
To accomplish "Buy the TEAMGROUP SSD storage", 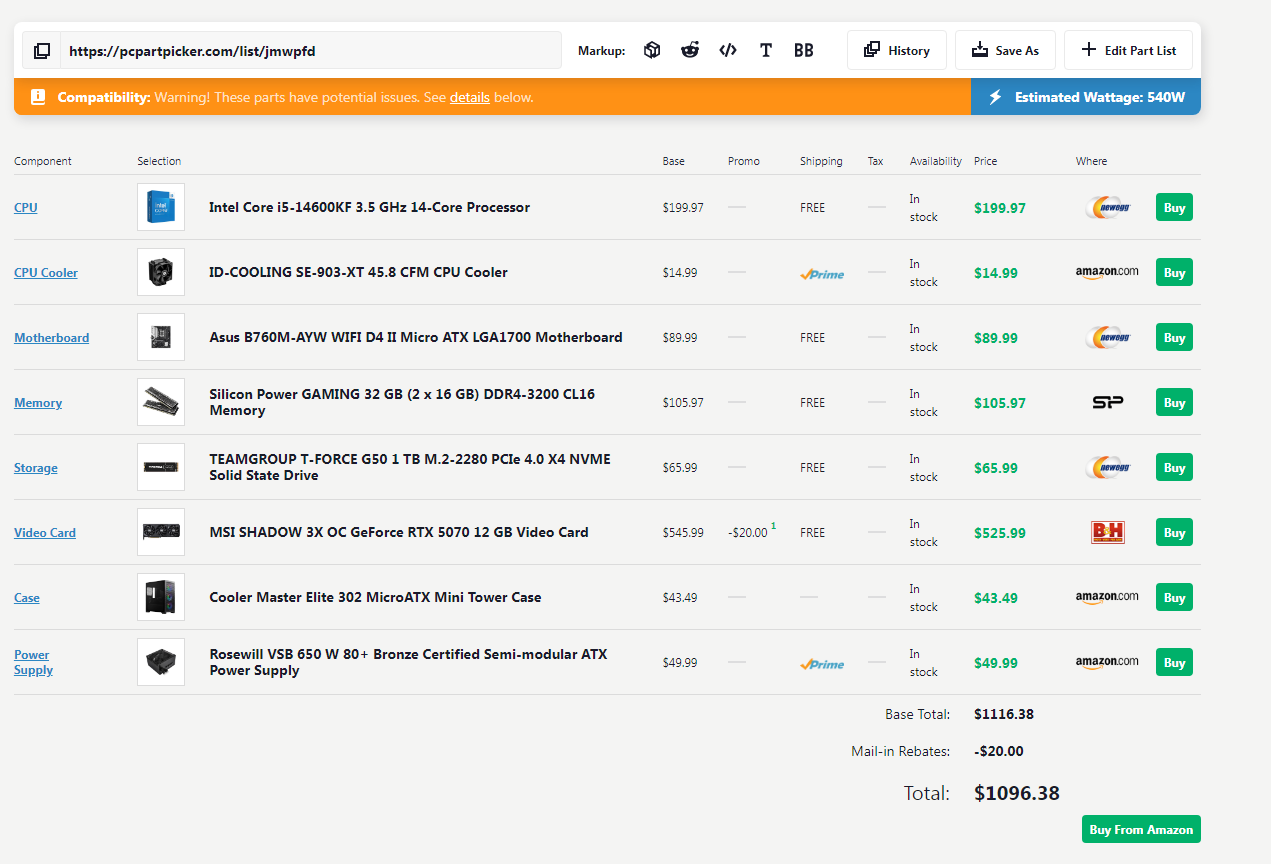I will 1174,468.
